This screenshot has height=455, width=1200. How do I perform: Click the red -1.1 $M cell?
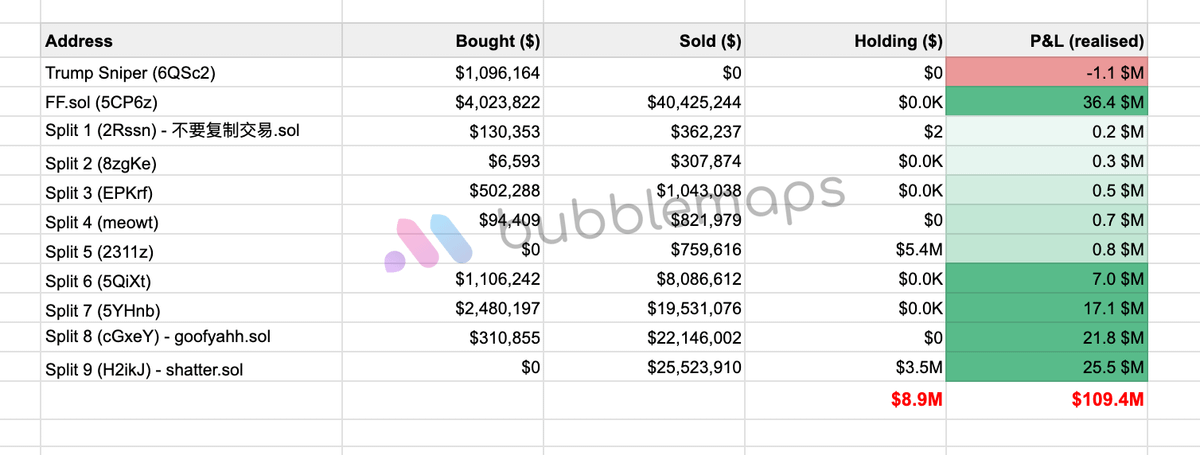pyautogui.click(x=1047, y=72)
